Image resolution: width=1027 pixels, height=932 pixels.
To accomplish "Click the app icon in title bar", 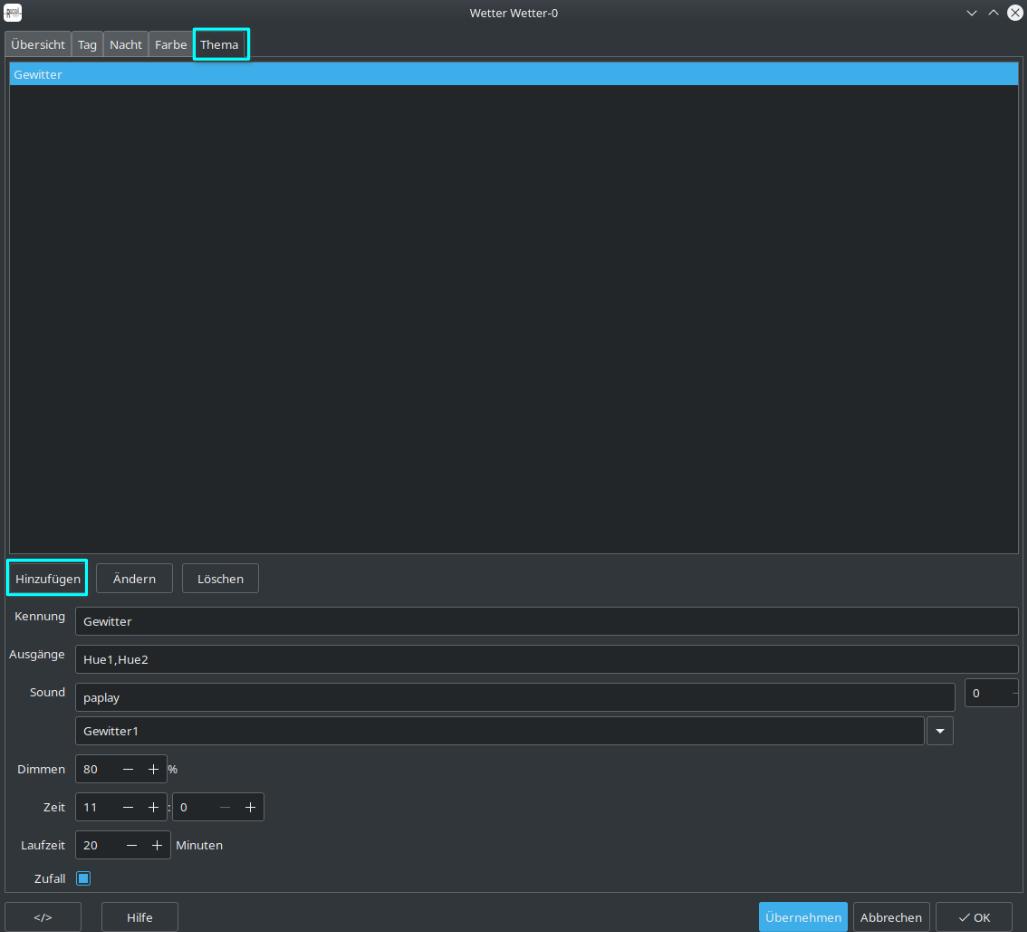I will [12, 12].
